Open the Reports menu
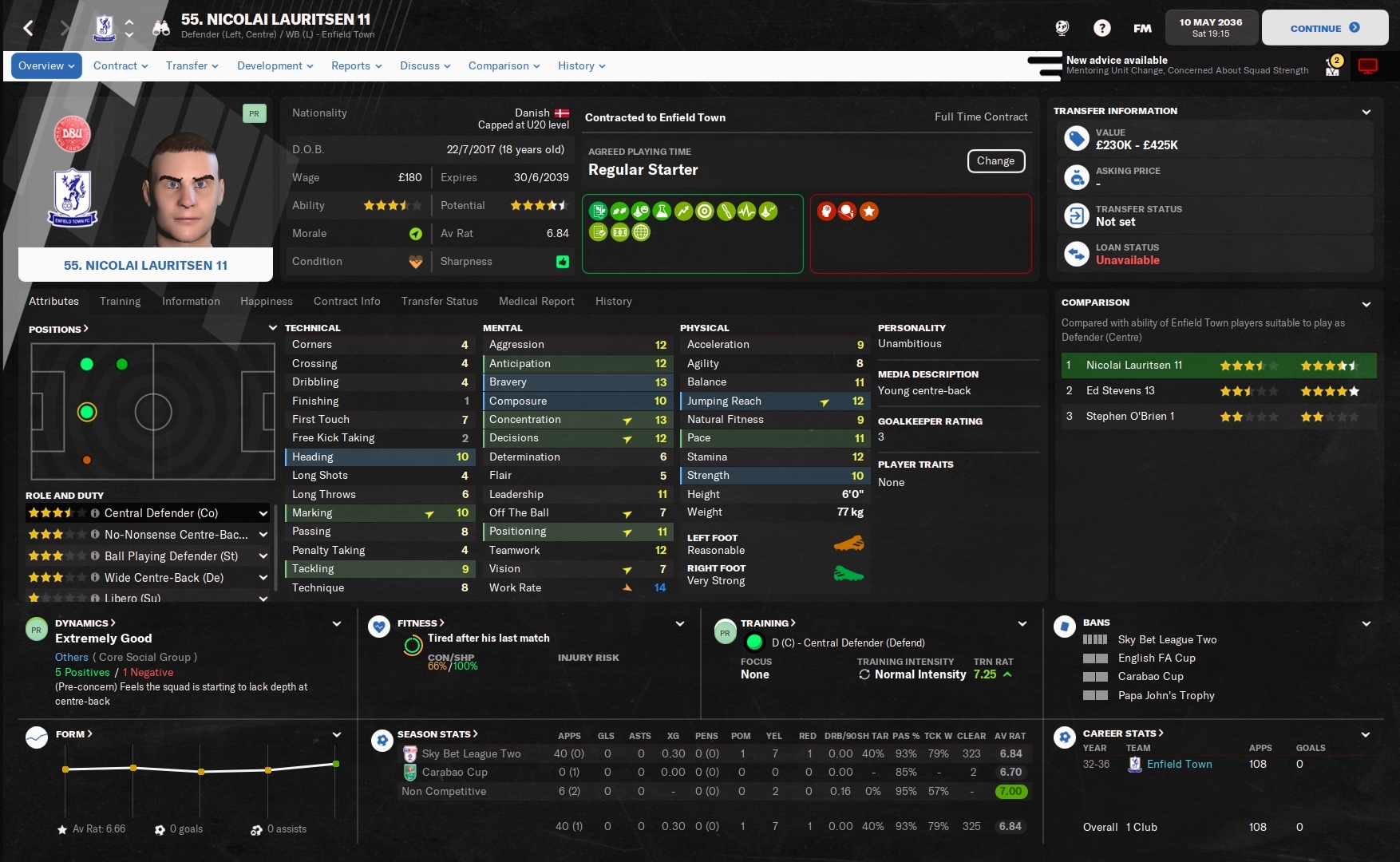The image size is (1400, 862). 357,66
